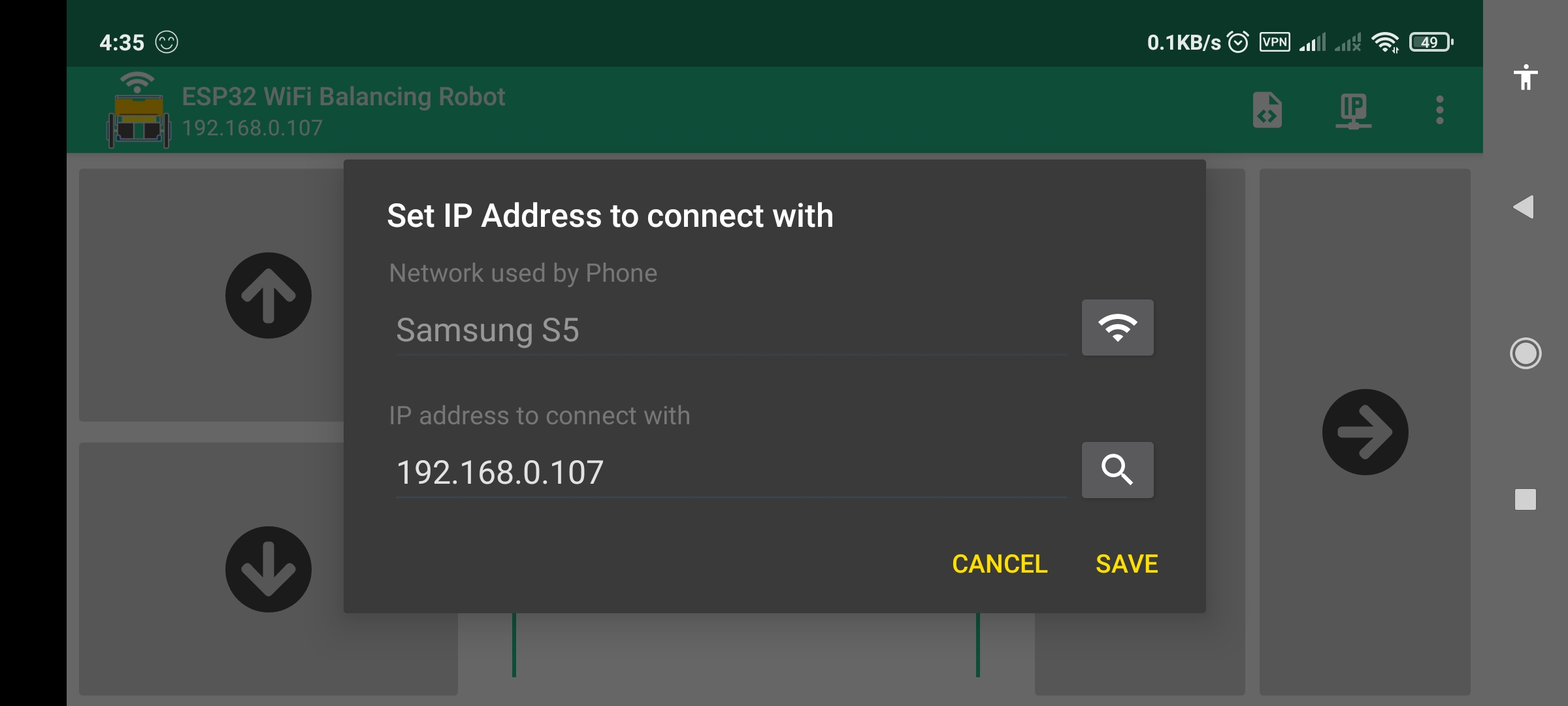1568x706 pixels.
Task: Tap the Android recents square button
Action: 1526,499
